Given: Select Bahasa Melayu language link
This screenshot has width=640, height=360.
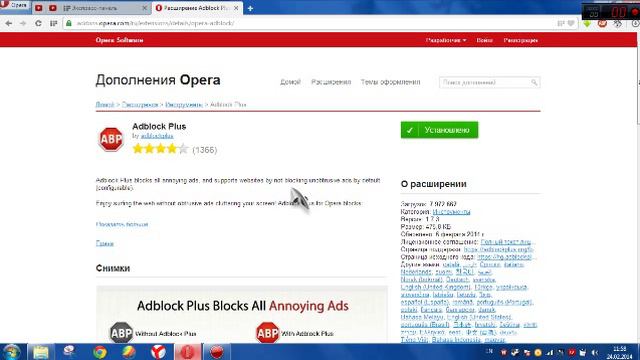Looking at the screenshot, I should 422,317.
